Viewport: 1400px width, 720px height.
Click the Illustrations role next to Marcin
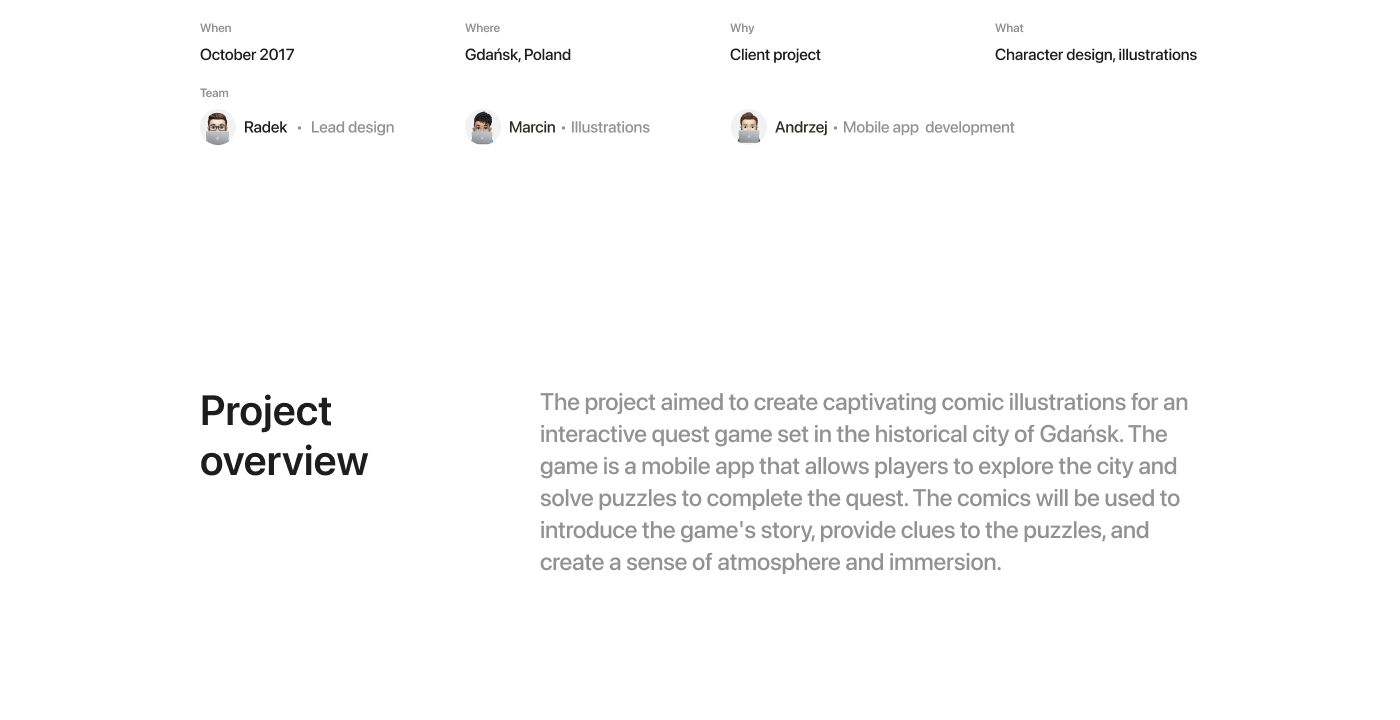610,127
